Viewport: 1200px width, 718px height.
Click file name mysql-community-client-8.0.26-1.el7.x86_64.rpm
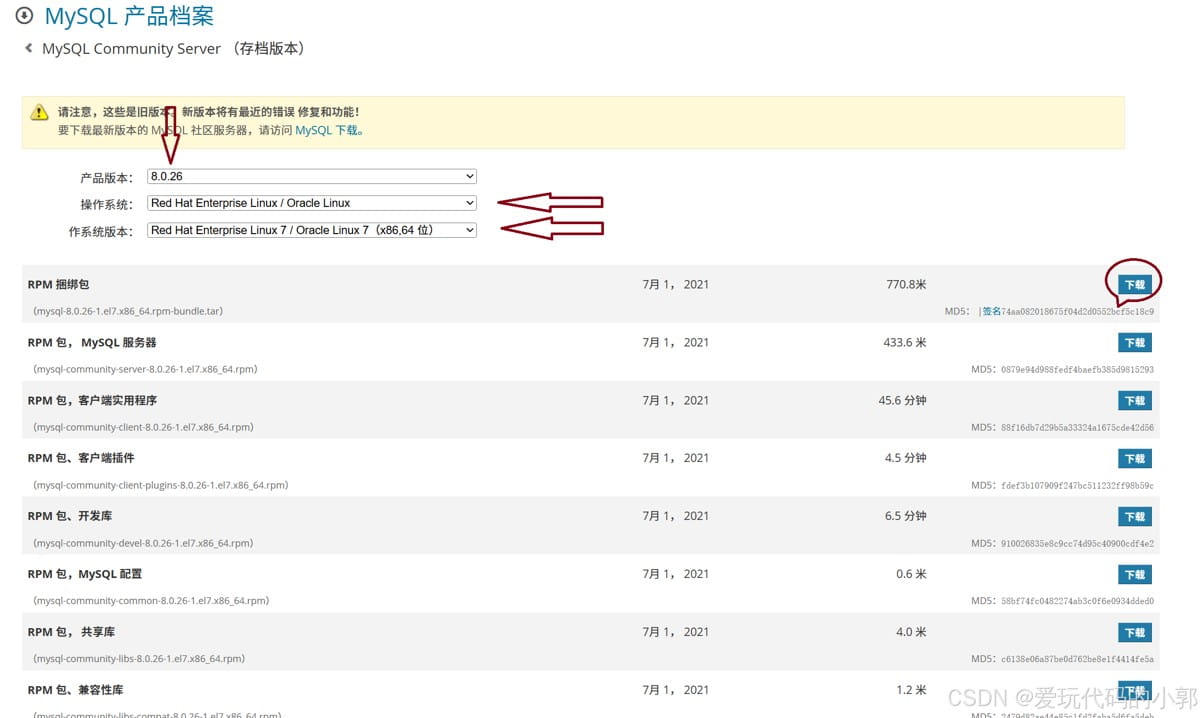pos(143,427)
